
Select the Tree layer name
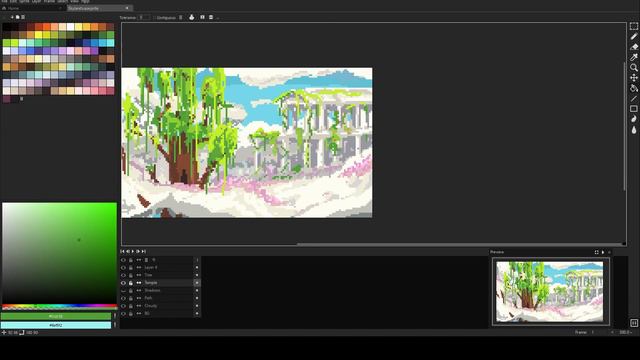pyautogui.click(x=148, y=275)
